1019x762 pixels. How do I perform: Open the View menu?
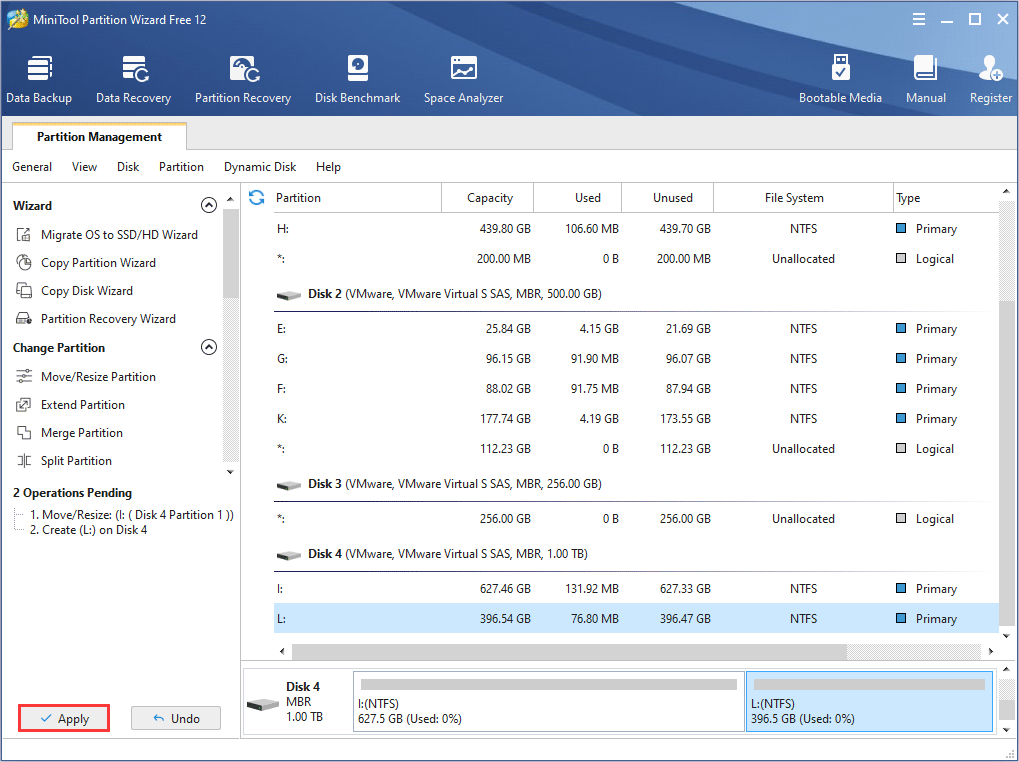(84, 167)
